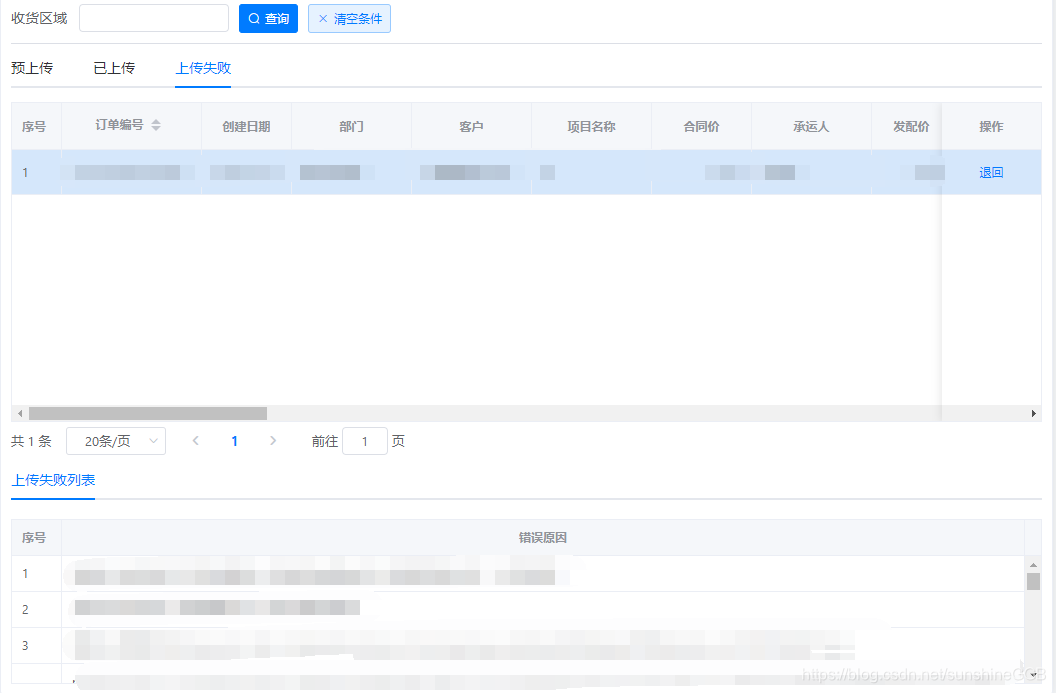Click the 查询 search button
Viewport: 1056px width, 693px height.
(268, 19)
